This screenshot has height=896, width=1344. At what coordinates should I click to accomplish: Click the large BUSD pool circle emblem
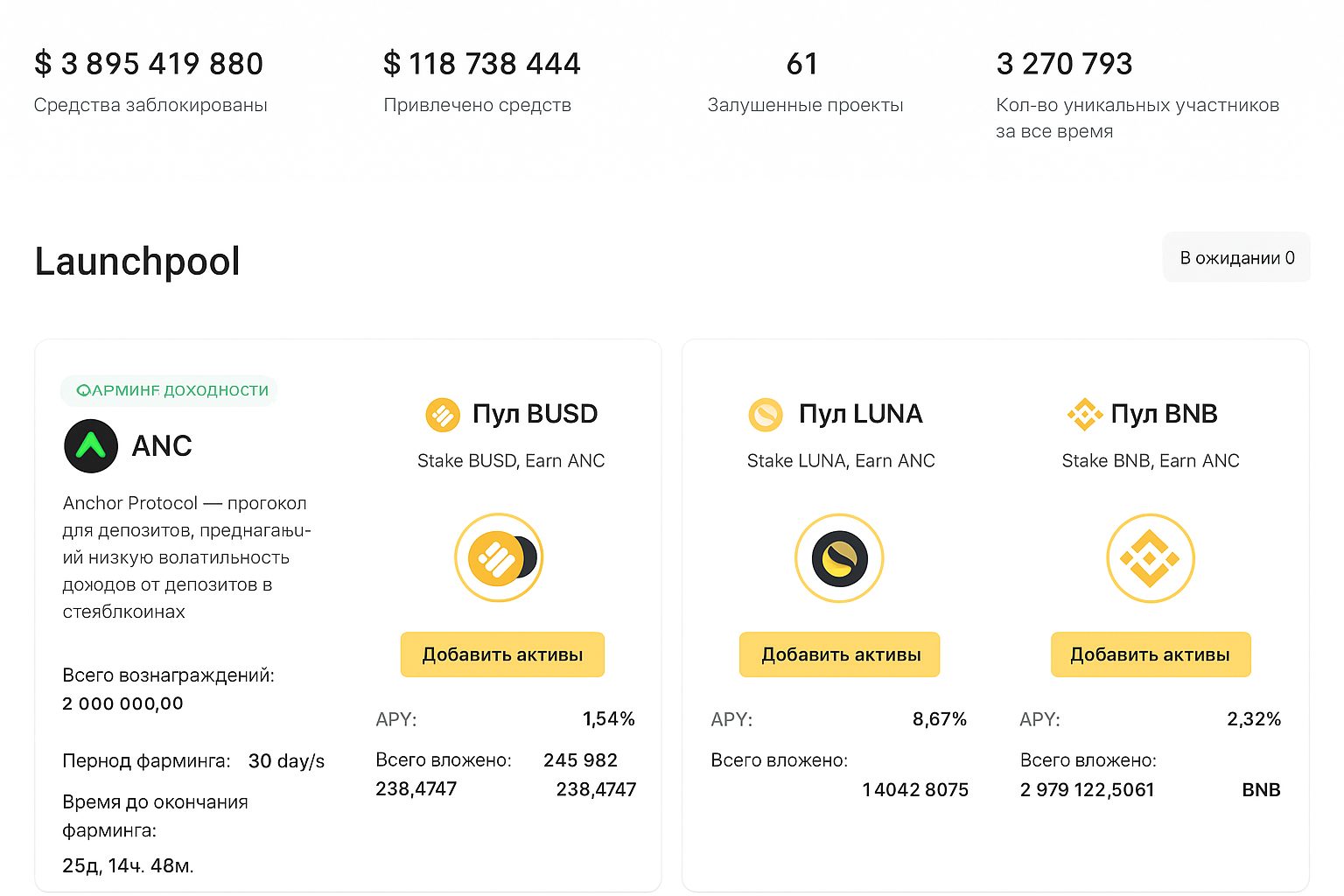[498, 557]
